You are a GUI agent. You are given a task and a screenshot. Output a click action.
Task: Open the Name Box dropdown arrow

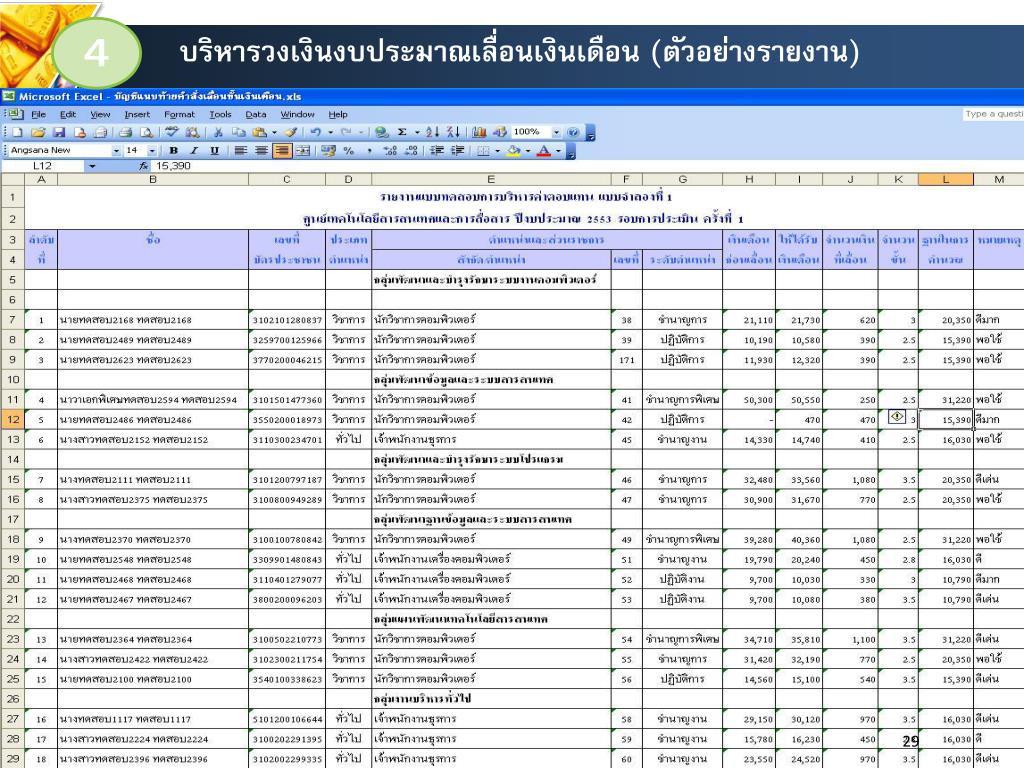92,166
